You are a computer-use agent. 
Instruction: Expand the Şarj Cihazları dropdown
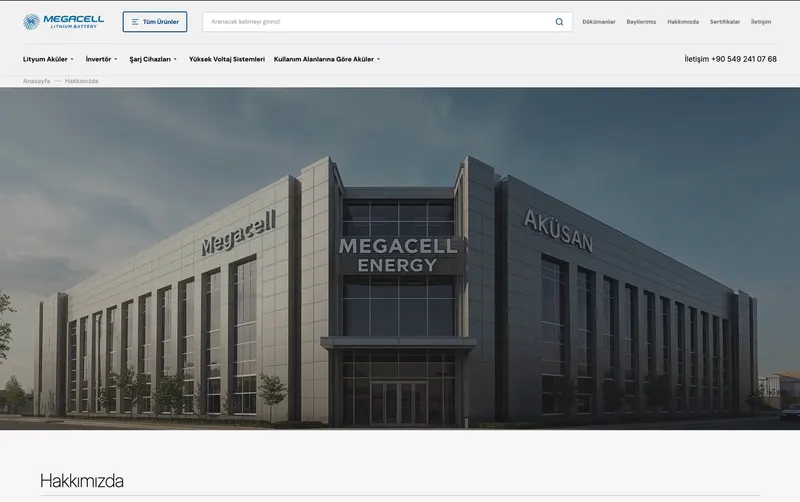click(153, 59)
